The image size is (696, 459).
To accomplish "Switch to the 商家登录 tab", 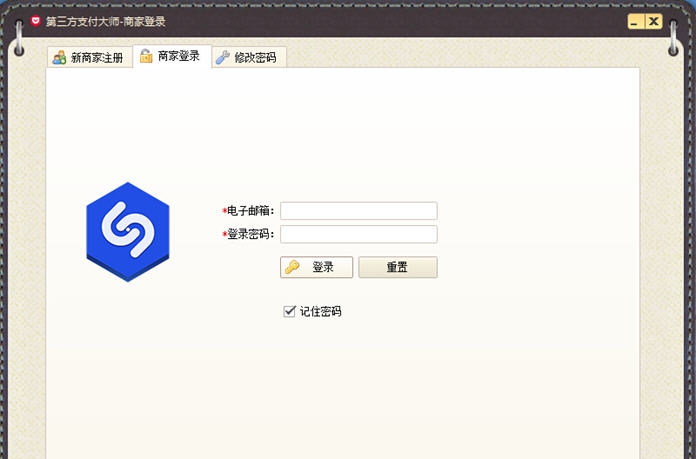I will (172, 56).
